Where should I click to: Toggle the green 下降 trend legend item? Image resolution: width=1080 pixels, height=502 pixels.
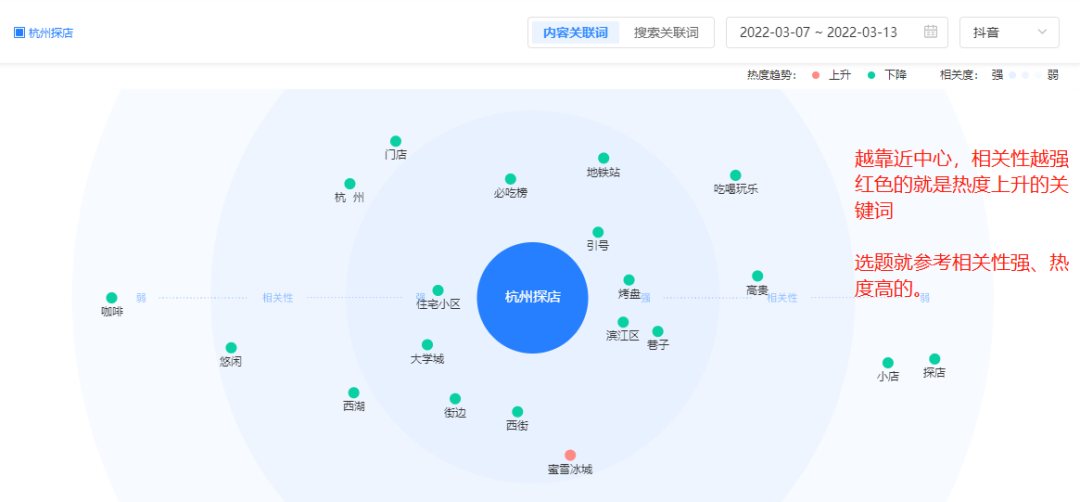pyautogui.click(x=885, y=75)
